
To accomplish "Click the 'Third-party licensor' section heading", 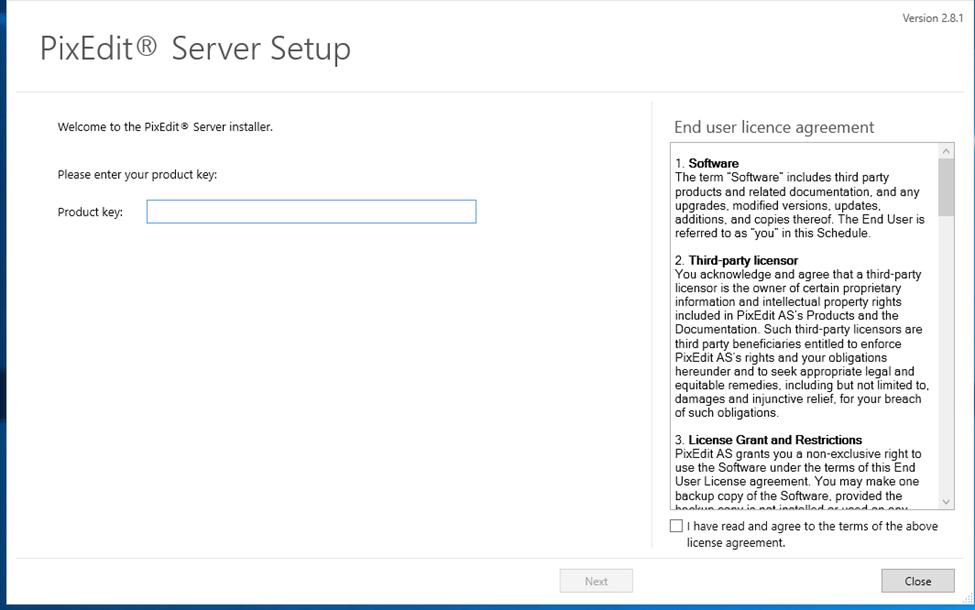I will [x=743, y=261].
